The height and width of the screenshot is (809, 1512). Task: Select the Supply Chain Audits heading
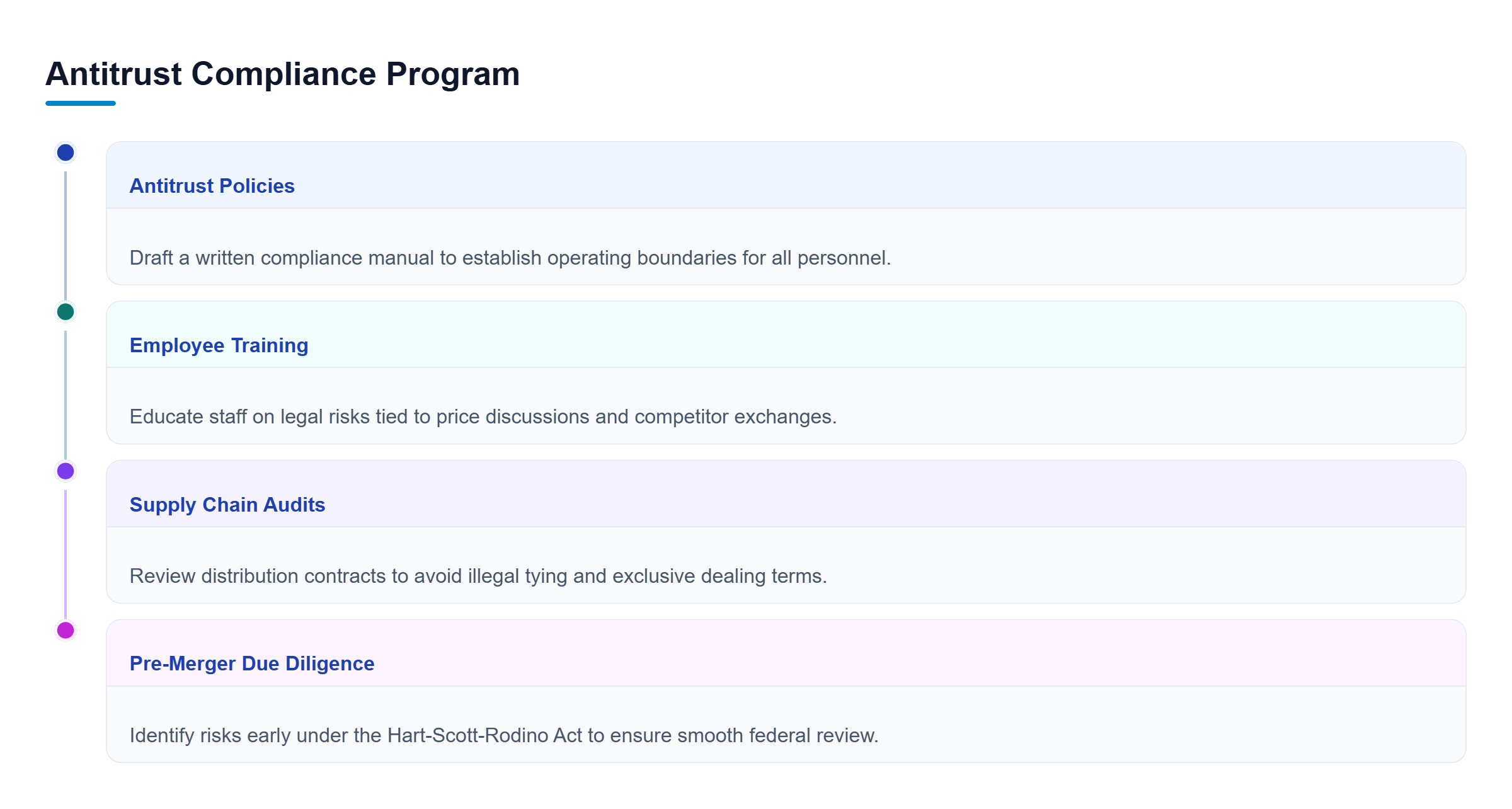227,505
